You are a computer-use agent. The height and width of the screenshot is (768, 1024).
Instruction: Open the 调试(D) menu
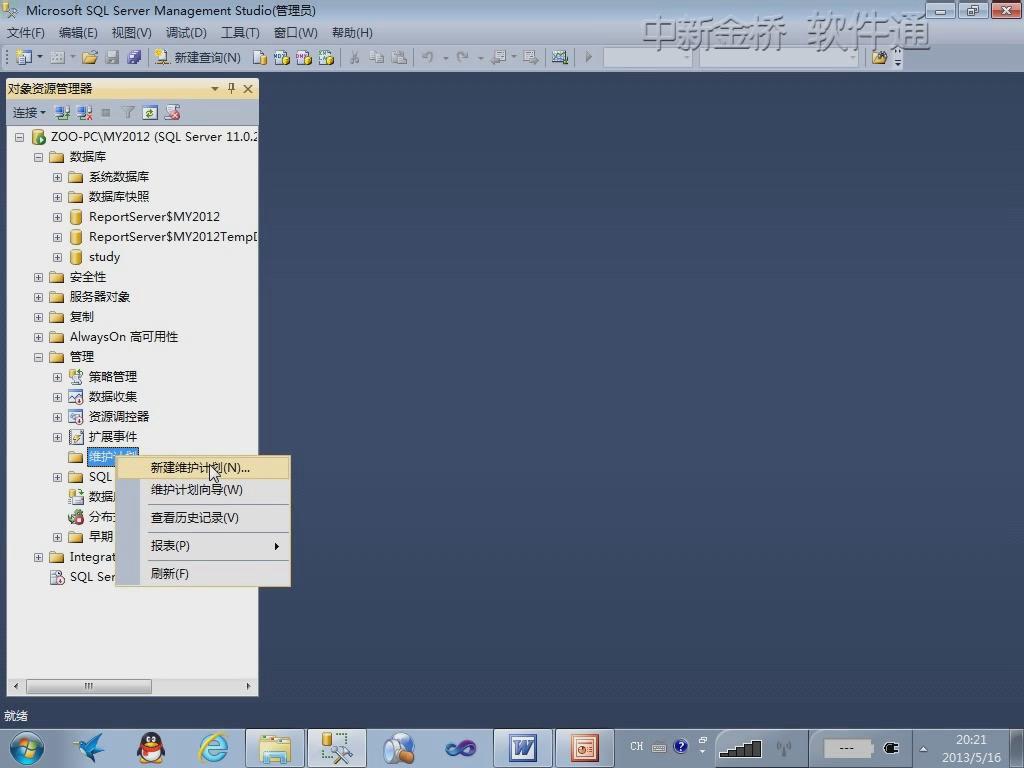pyautogui.click(x=186, y=33)
